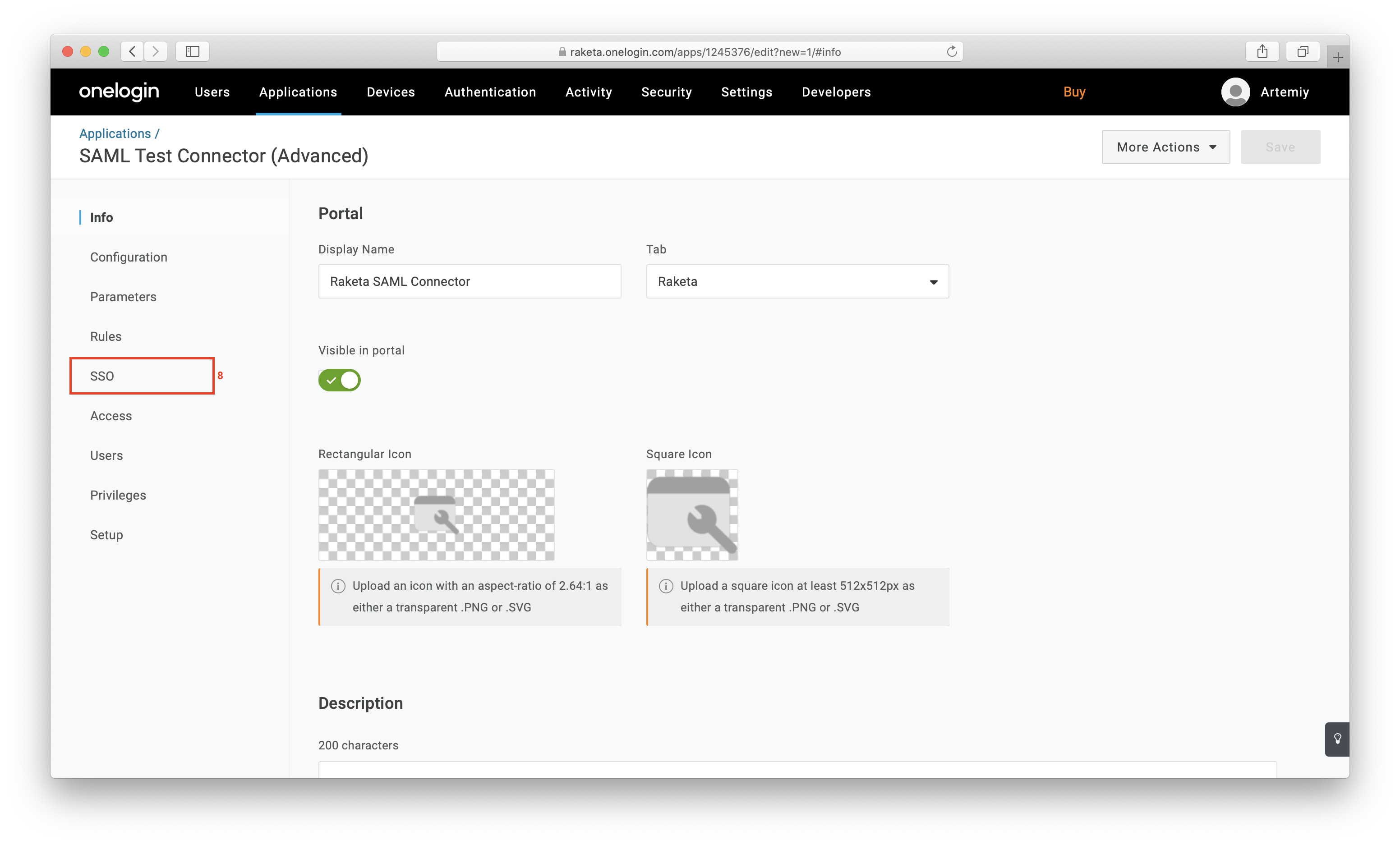Click the Safari share icon
This screenshot has width=1400, height=845.
click(x=1262, y=52)
